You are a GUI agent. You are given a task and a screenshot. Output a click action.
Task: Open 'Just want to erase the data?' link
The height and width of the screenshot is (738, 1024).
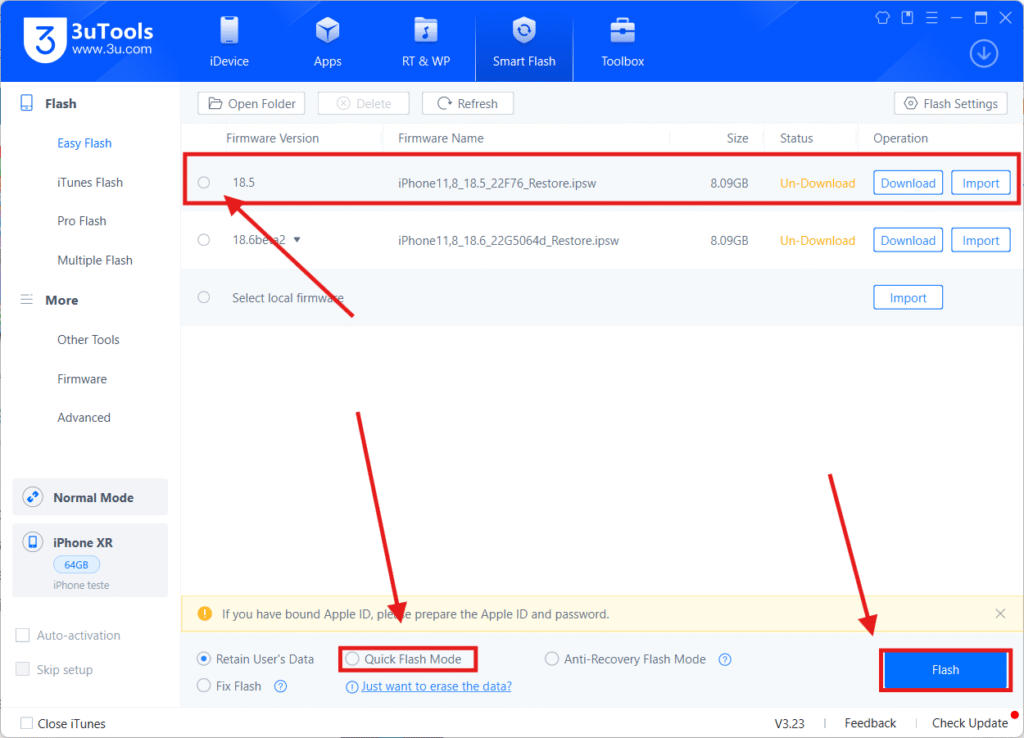click(x=436, y=686)
